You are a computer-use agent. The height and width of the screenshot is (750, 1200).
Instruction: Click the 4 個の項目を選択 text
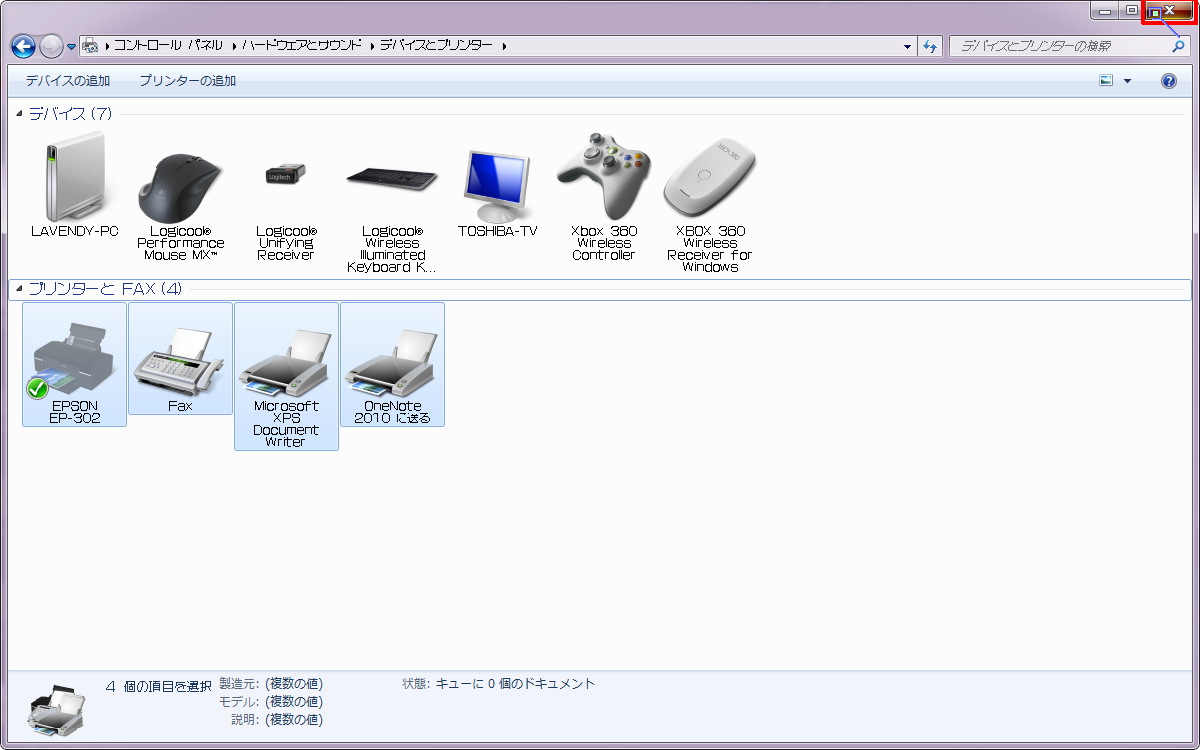(x=158, y=686)
